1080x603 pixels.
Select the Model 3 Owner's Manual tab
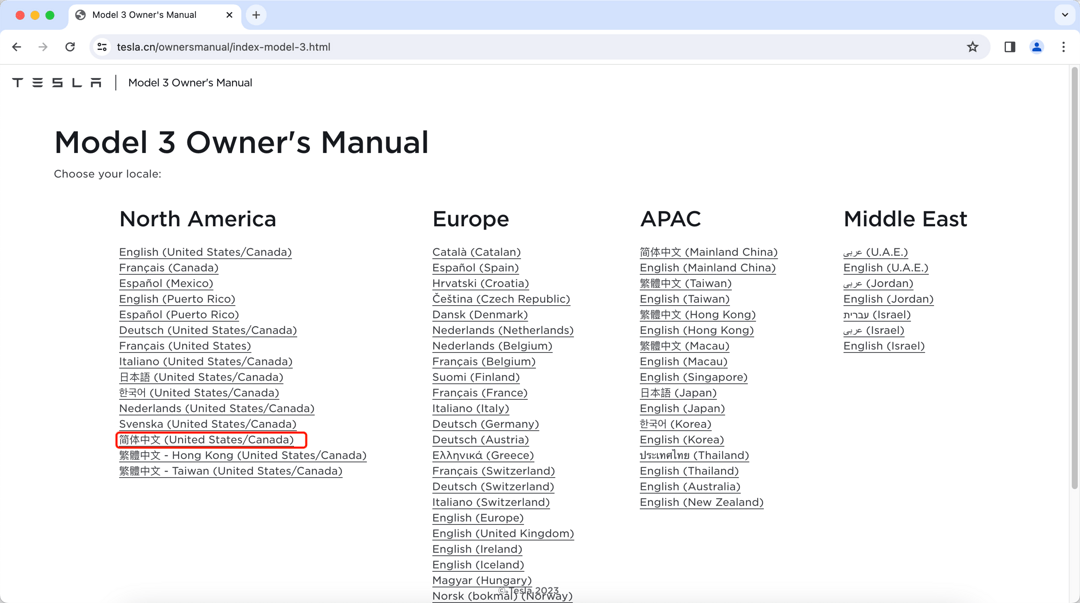[x=154, y=14]
